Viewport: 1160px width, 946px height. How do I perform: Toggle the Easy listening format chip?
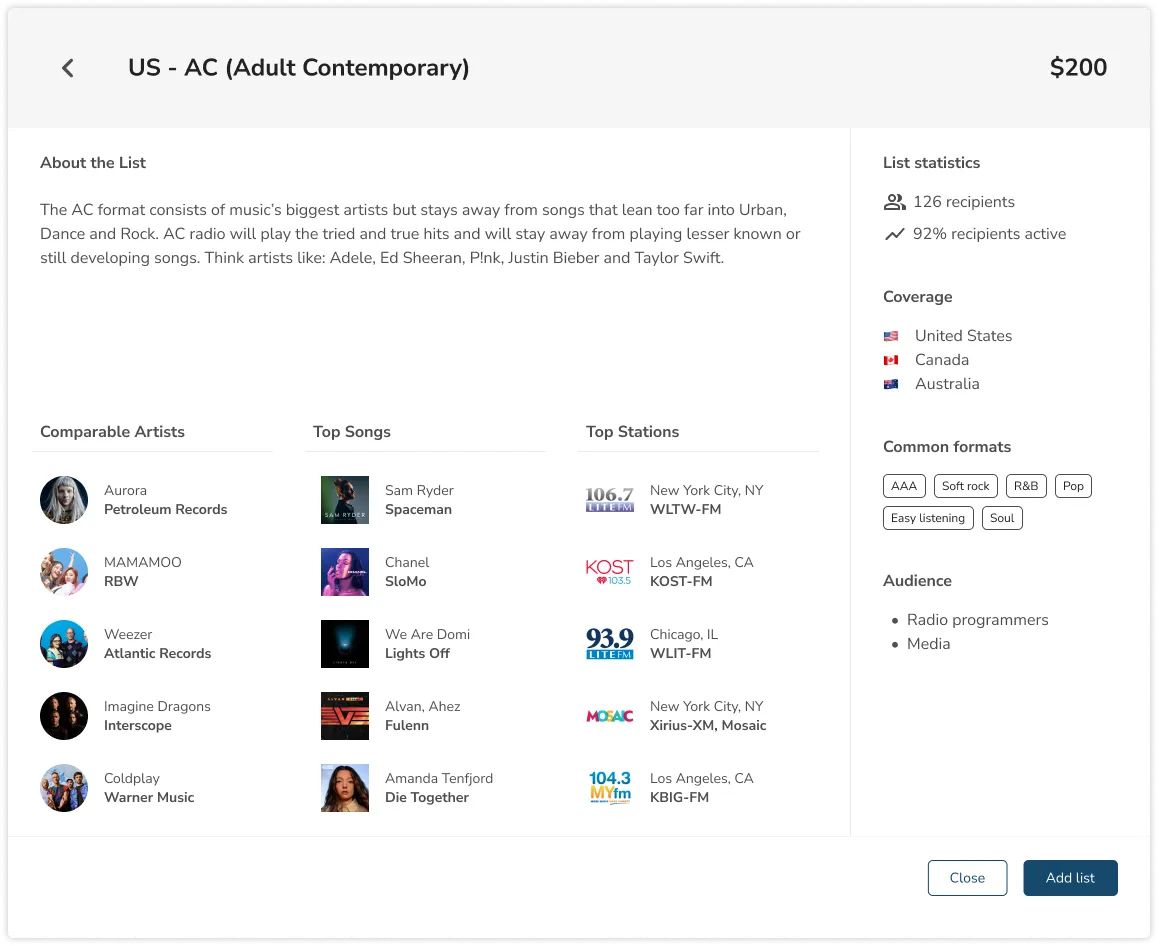[928, 518]
